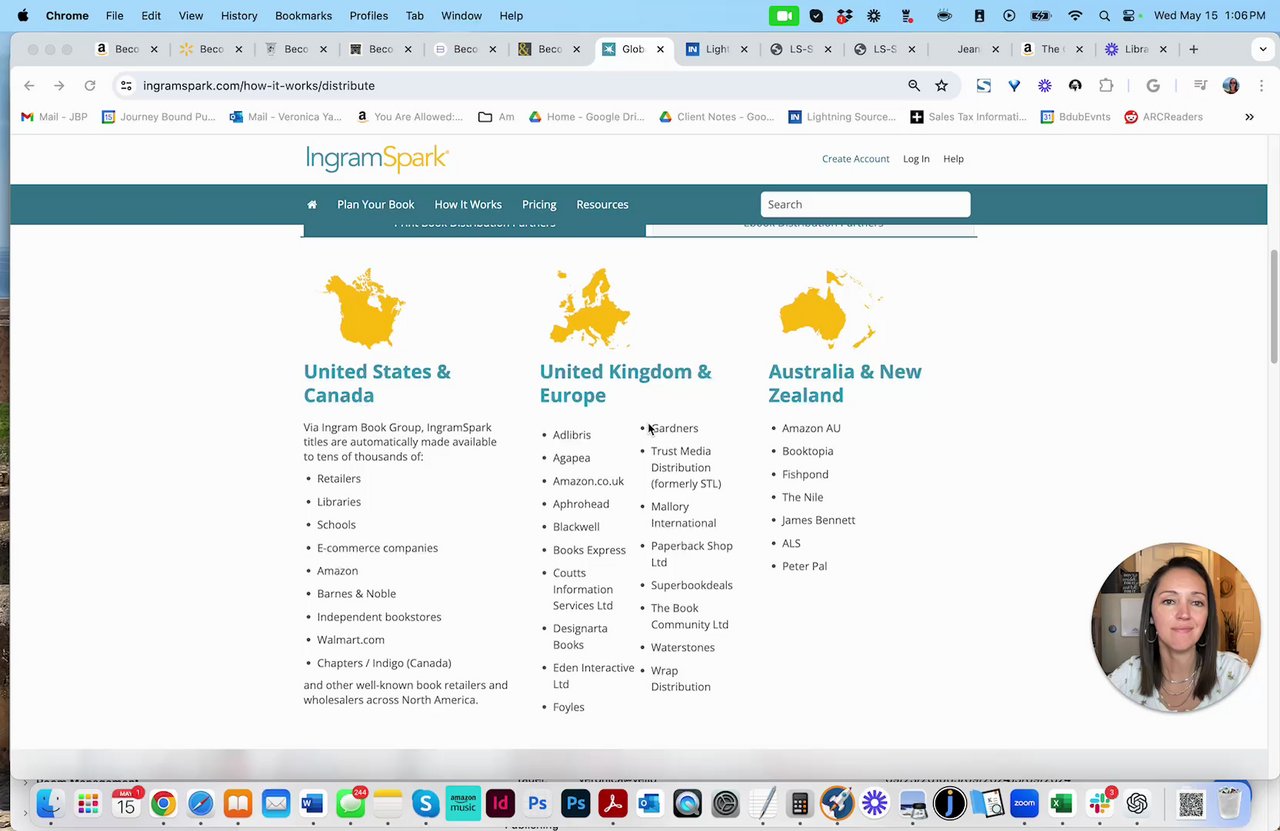Click into the IngramSpark Search field
The image size is (1280, 831).
point(865,204)
